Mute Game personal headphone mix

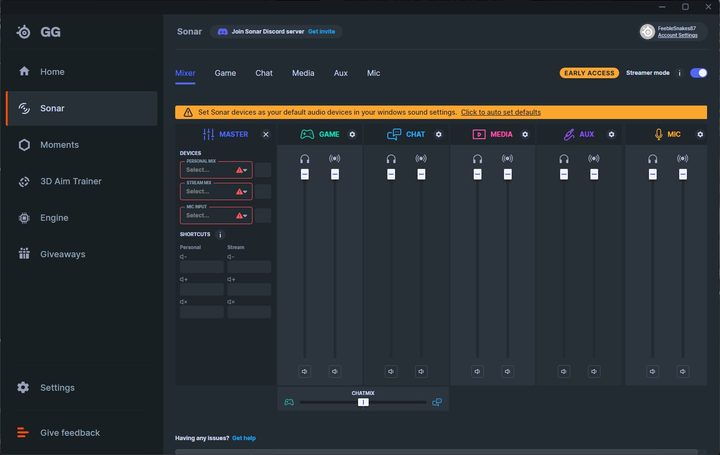[304, 371]
